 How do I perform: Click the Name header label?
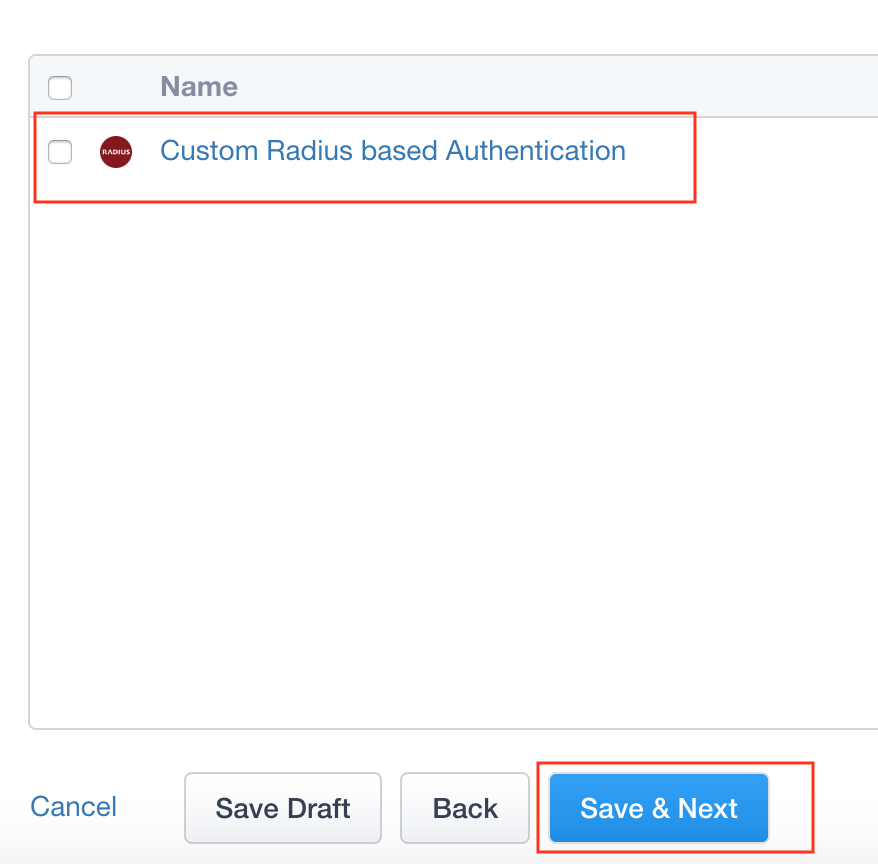pos(199,87)
